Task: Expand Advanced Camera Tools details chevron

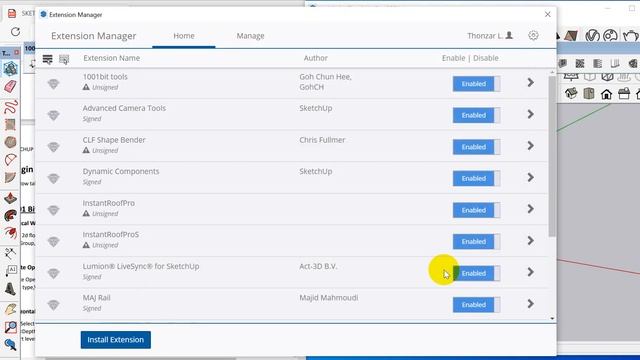Action: pos(531,114)
